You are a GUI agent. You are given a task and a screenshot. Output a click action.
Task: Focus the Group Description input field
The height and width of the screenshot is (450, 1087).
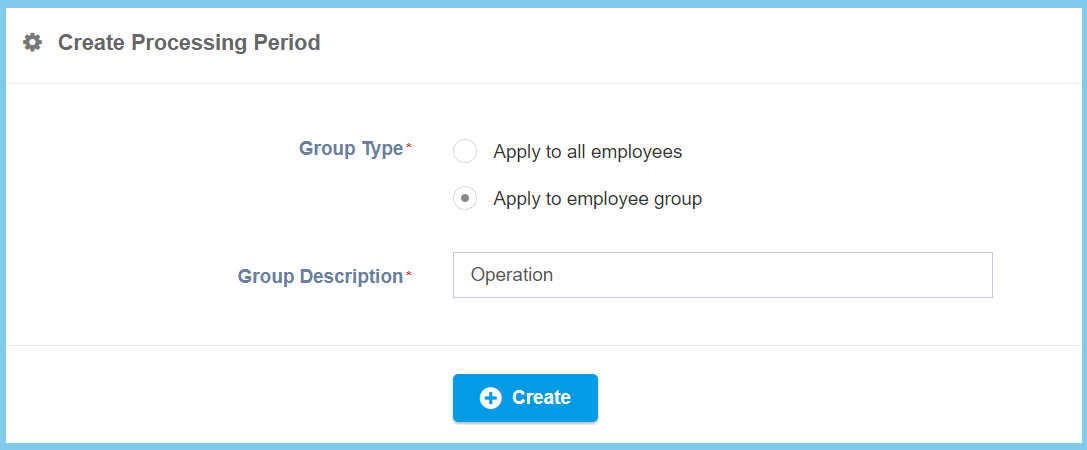click(x=722, y=275)
